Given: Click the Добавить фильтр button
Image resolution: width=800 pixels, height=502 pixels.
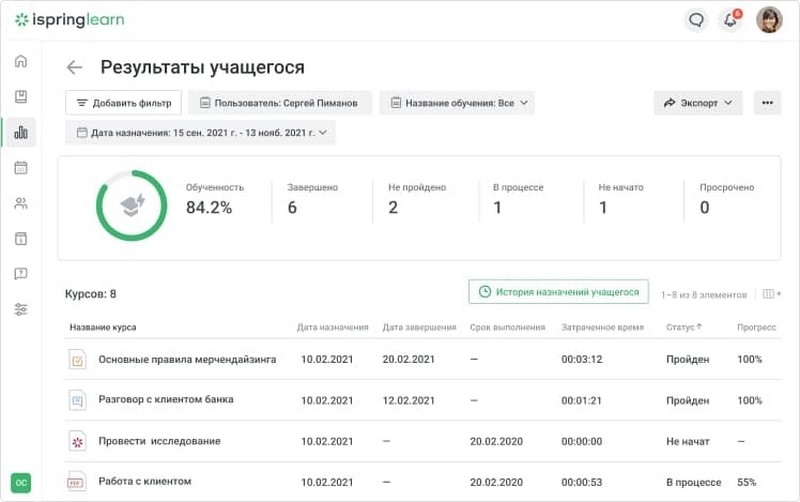Looking at the screenshot, I should 123,103.
